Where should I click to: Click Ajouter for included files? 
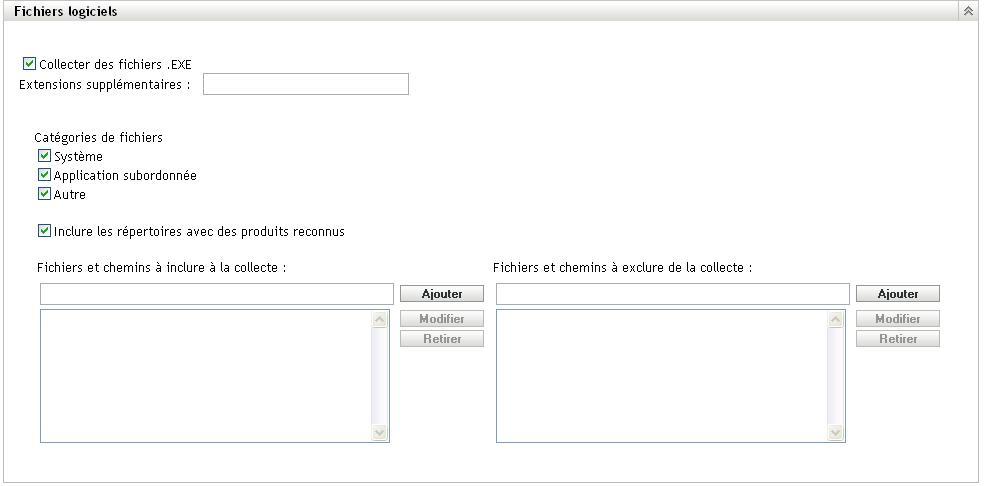(442, 294)
